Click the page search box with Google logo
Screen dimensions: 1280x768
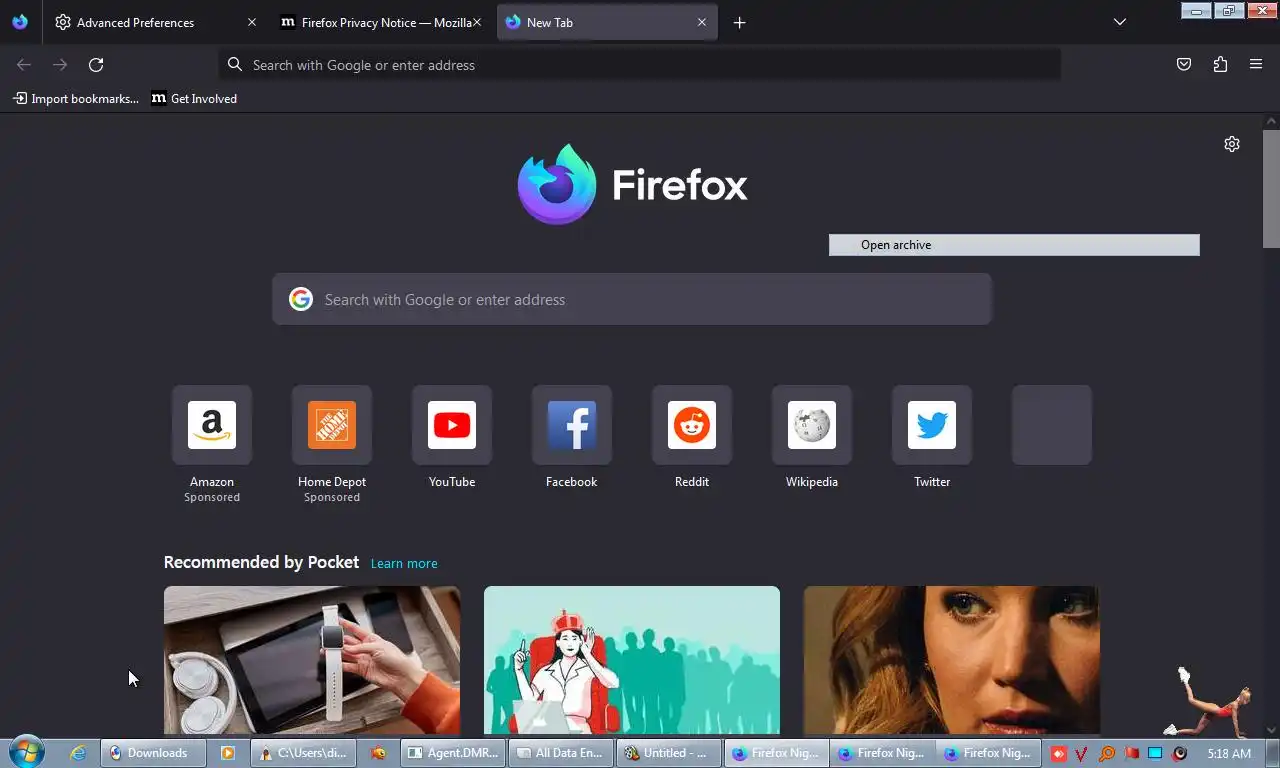coord(632,299)
